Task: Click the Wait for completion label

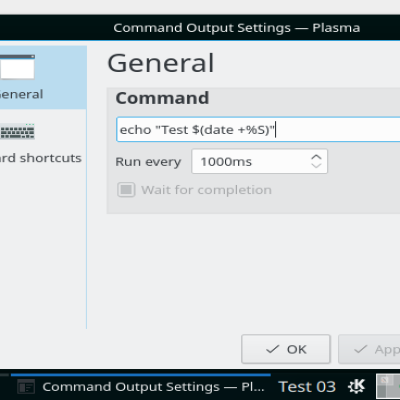Action: (206, 190)
